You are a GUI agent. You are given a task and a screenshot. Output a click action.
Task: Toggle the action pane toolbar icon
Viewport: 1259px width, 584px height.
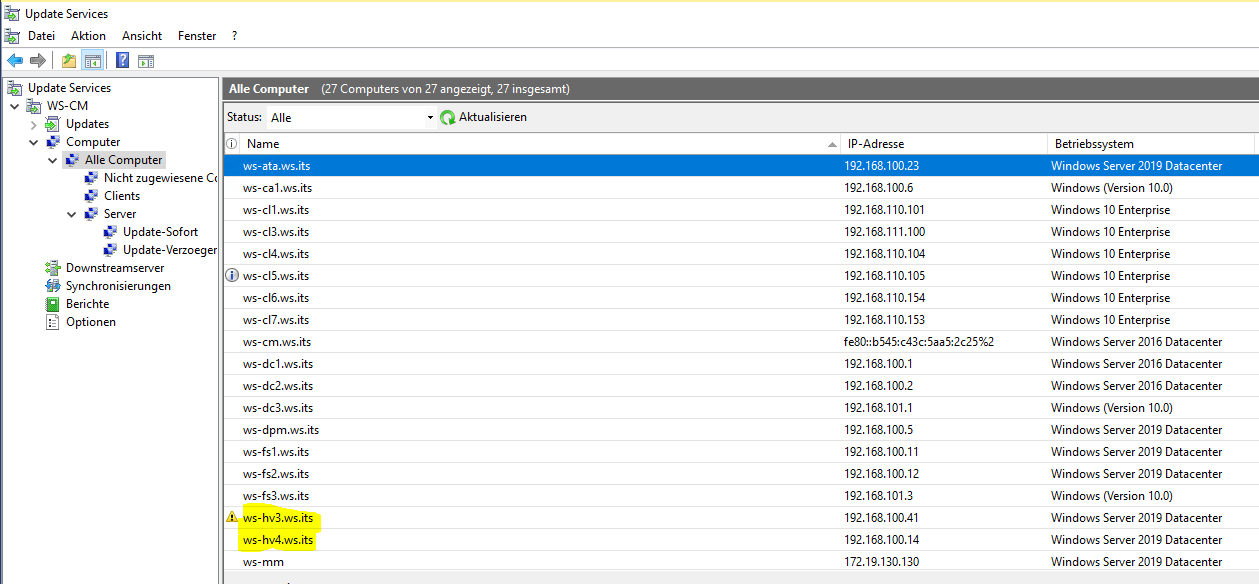pyautogui.click(x=146, y=60)
